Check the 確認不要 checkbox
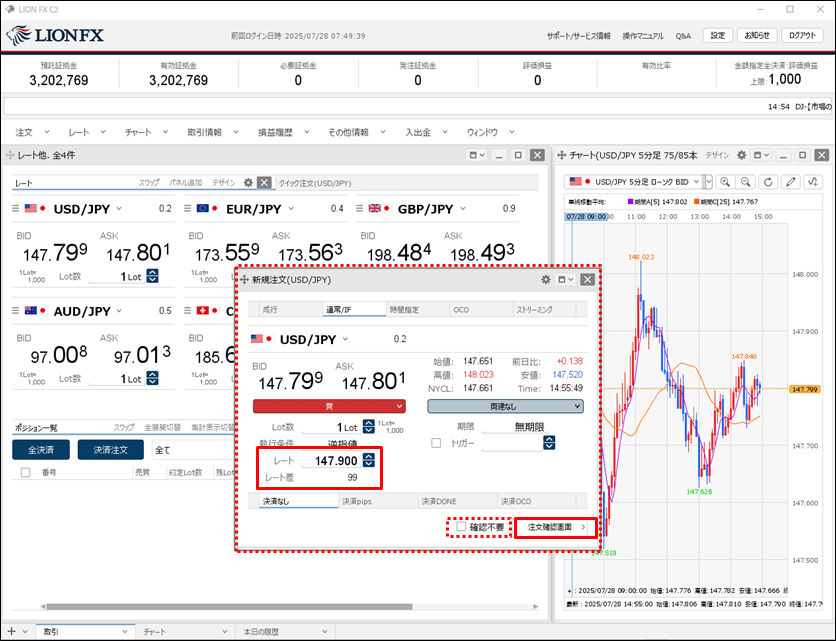The width and height of the screenshot is (836, 641). pos(461,527)
